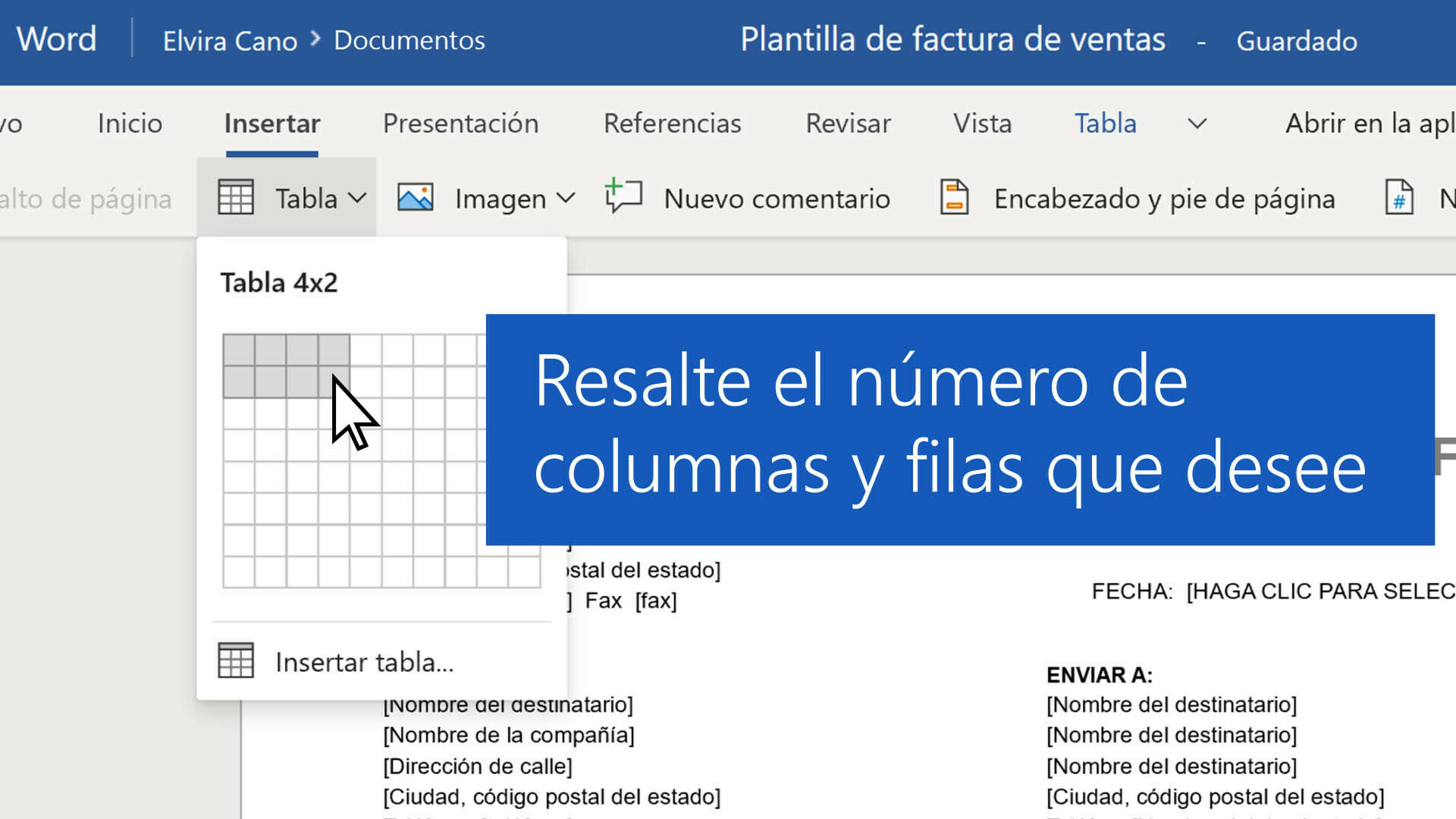Viewport: 1456px width, 819px height.
Task: Click the document title Plantilla de factura de ventas
Action: [952, 39]
